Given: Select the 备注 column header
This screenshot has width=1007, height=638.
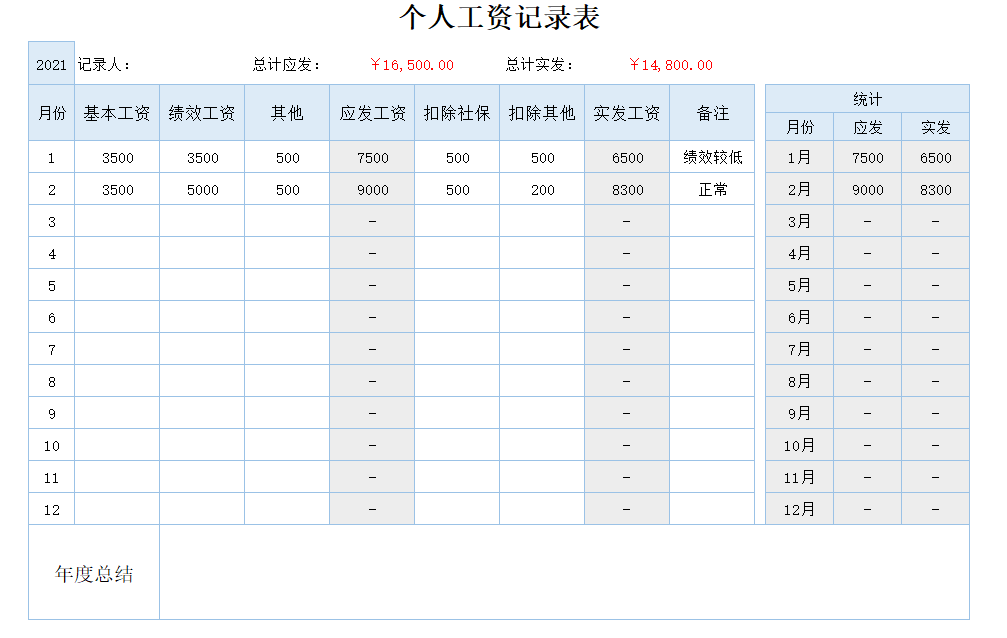Looking at the screenshot, I should coord(712,113).
